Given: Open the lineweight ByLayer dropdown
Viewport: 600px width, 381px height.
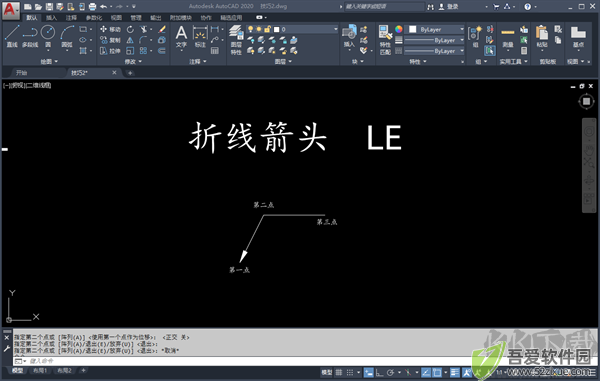Looking at the screenshot, I should coord(434,40).
